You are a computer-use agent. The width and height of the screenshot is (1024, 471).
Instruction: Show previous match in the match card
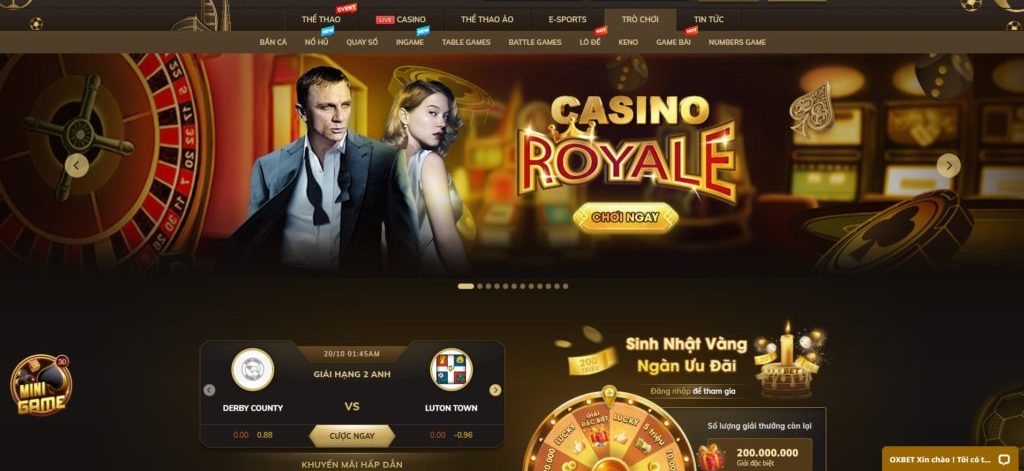(209, 390)
